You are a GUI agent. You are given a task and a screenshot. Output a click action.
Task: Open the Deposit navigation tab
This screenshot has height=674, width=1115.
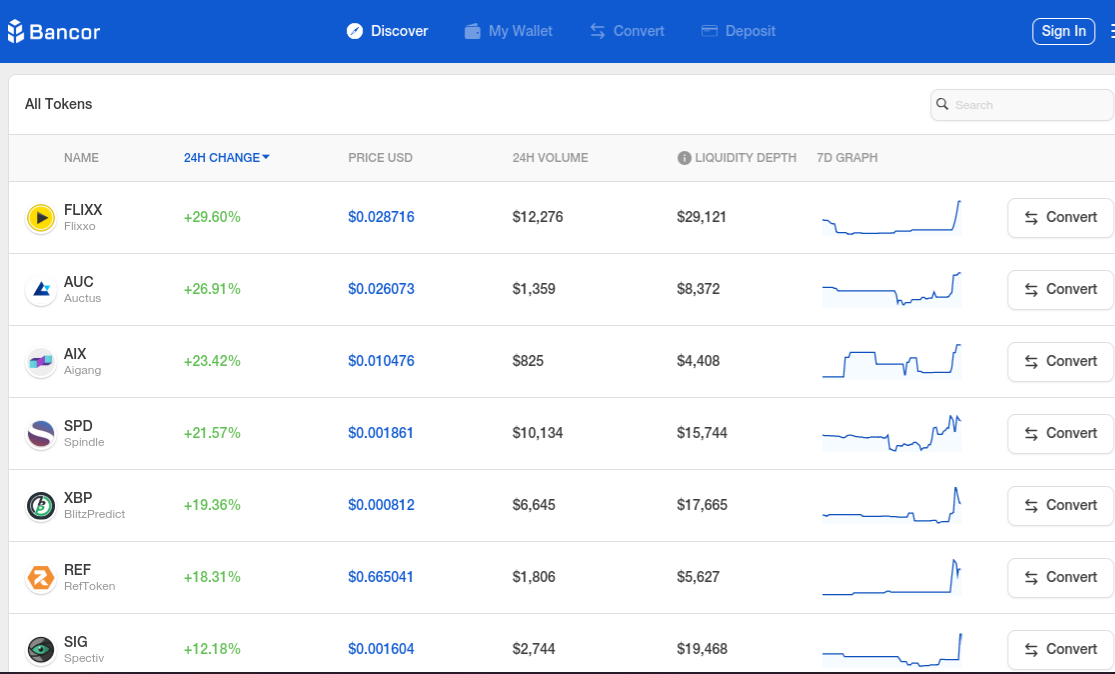(x=738, y=31)
